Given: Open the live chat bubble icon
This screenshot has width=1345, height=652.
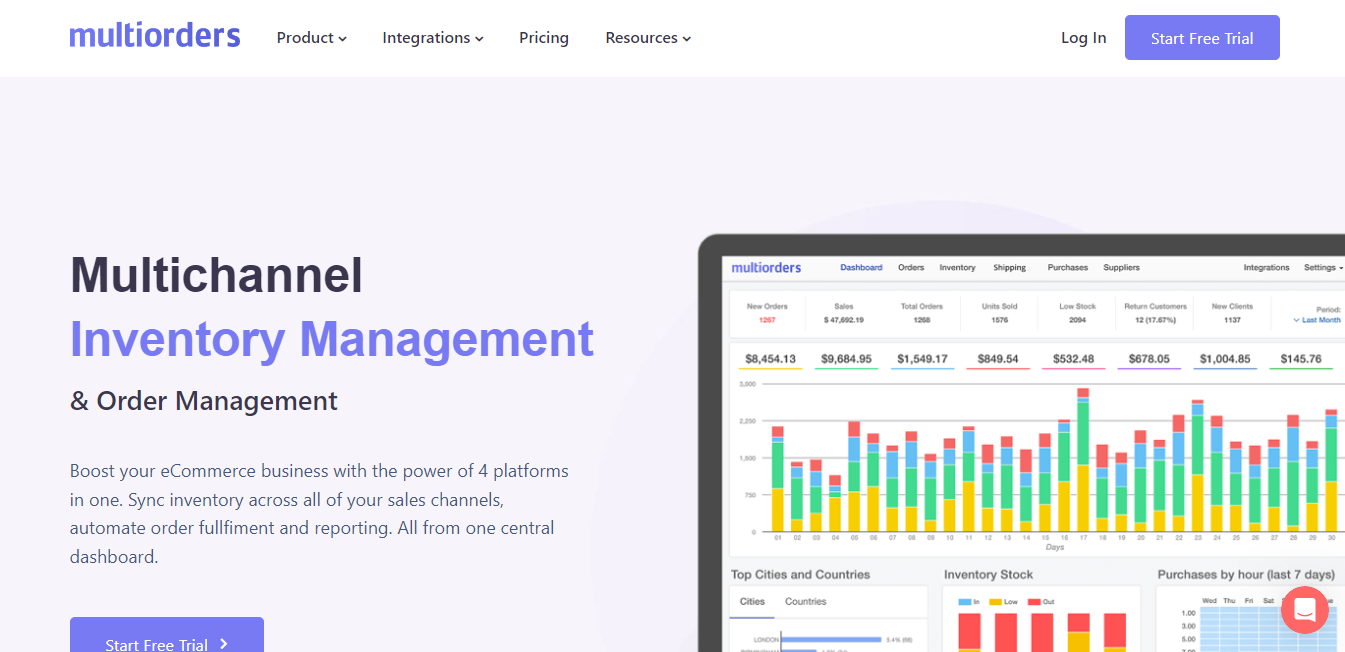Looking at the screenshot, I should pos(1305,610).
